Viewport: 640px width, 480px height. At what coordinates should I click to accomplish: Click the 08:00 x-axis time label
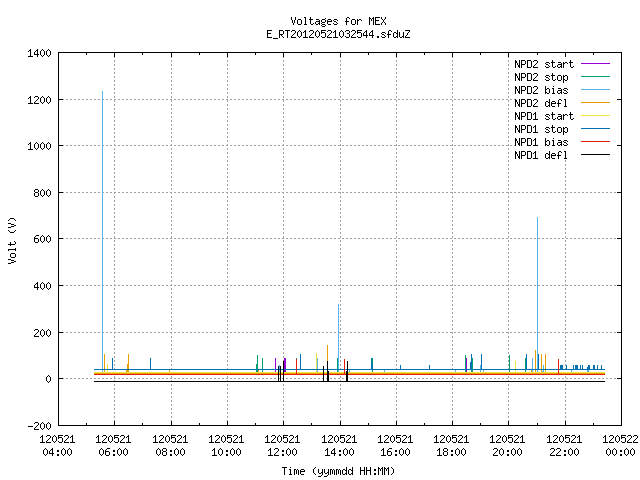[x=170, y=452]
